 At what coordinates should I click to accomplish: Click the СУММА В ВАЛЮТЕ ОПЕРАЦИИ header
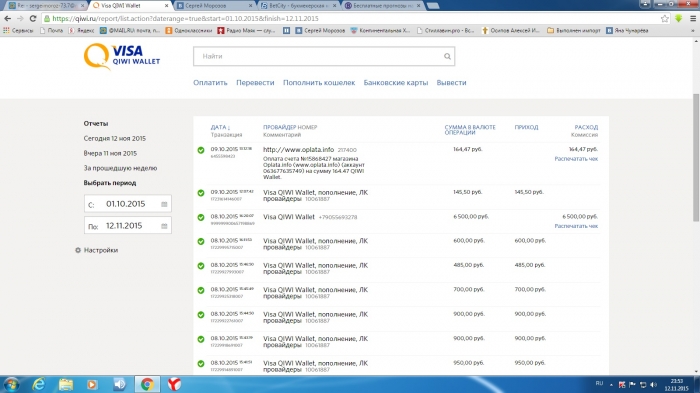point(470,130)
